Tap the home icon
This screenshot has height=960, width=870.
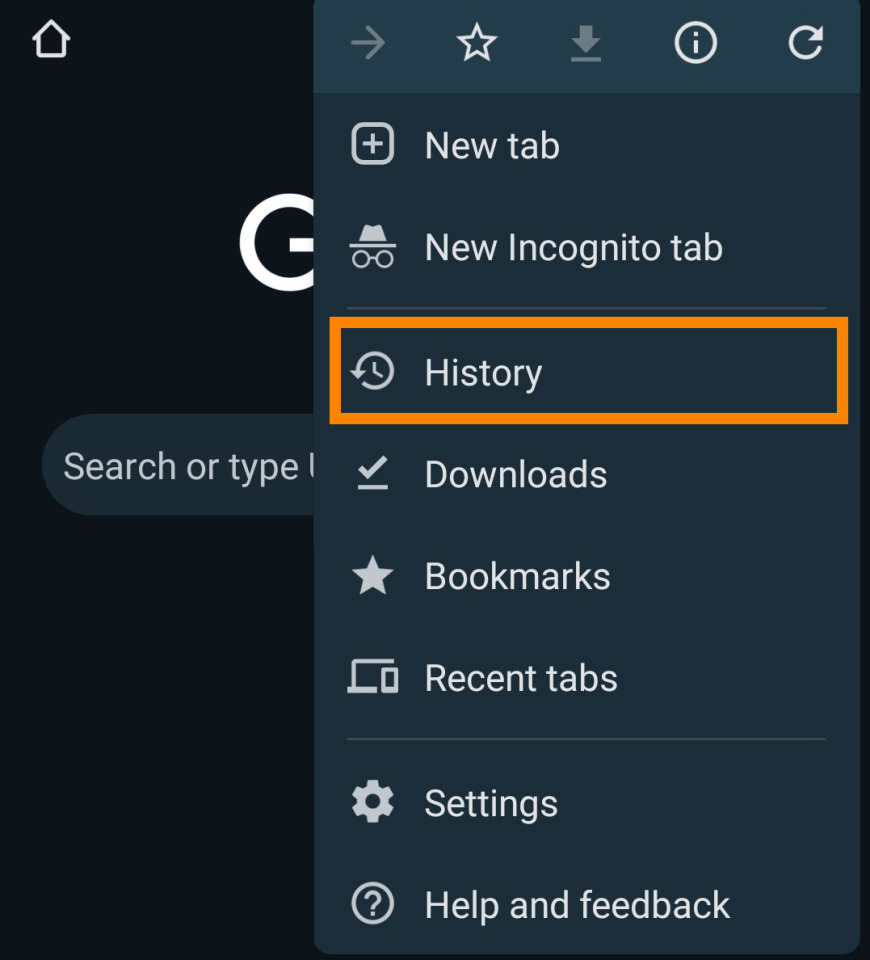51,41
